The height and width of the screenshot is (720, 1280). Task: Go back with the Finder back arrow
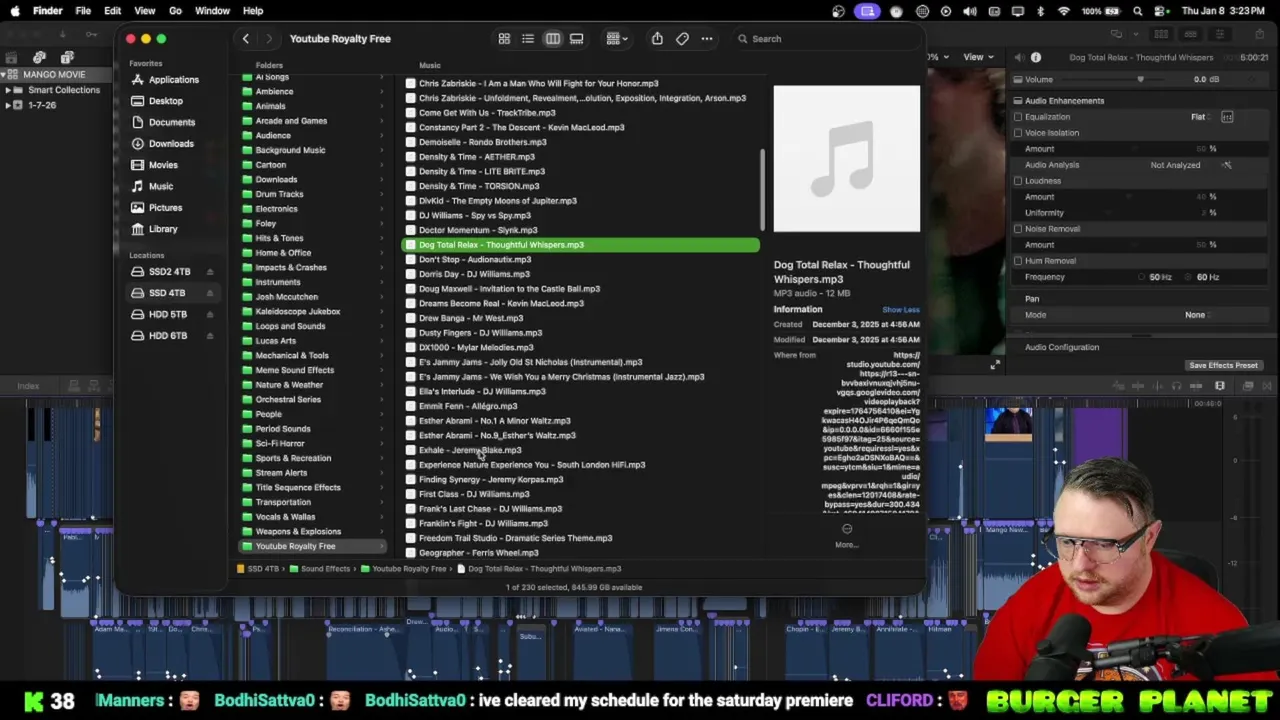(245, 39)
